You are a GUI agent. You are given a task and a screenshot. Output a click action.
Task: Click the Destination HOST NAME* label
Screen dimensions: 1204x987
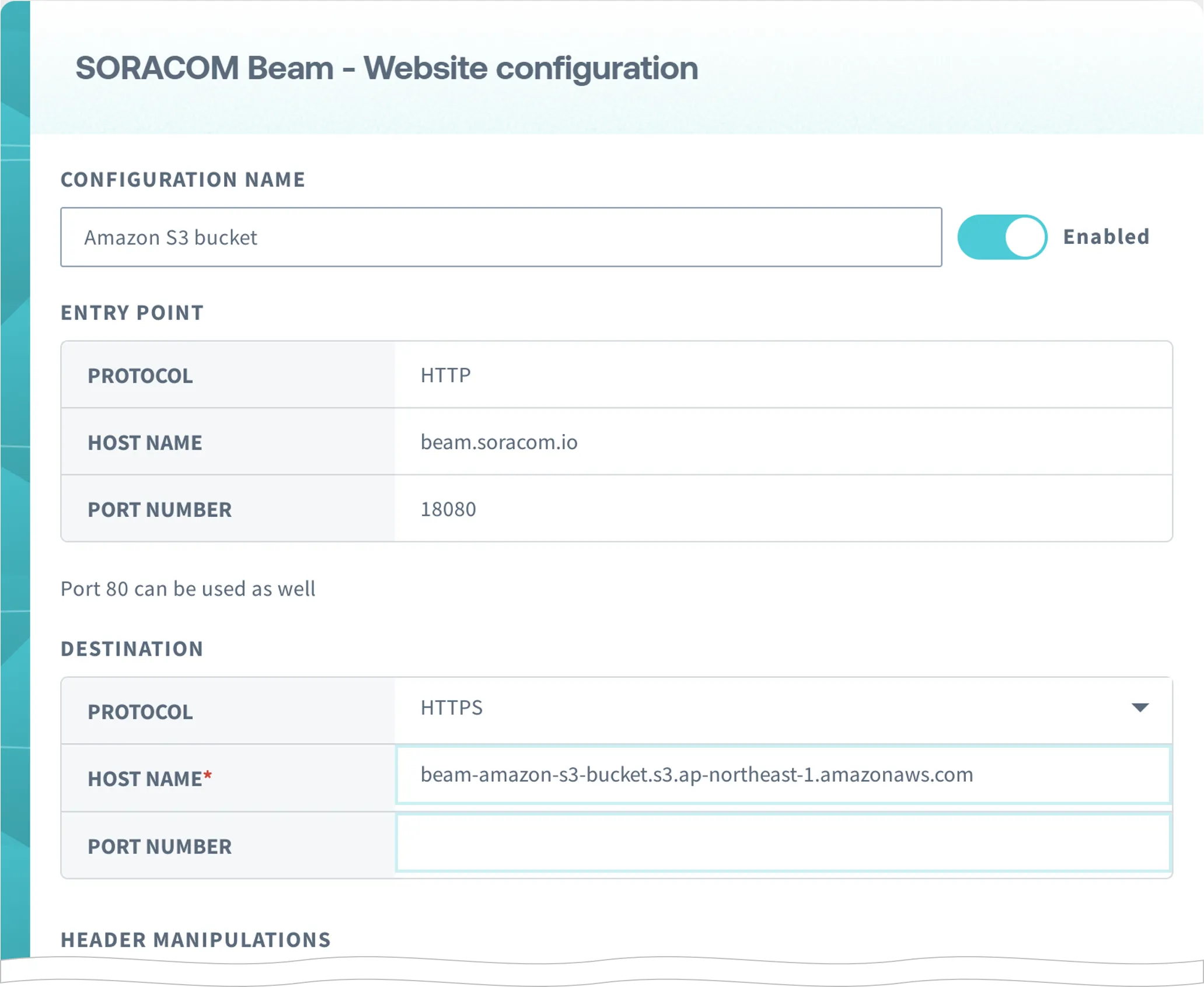click(149, 779)
